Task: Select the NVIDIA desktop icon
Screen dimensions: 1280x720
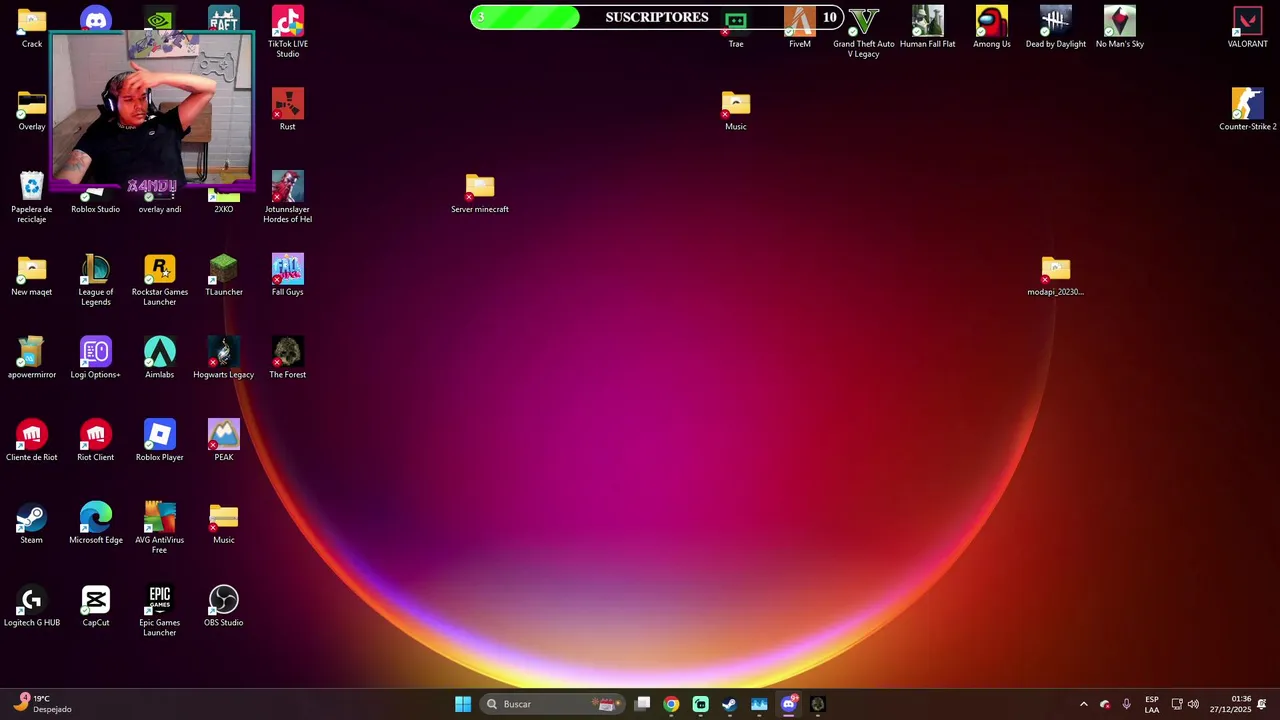Action: (160, 18)
